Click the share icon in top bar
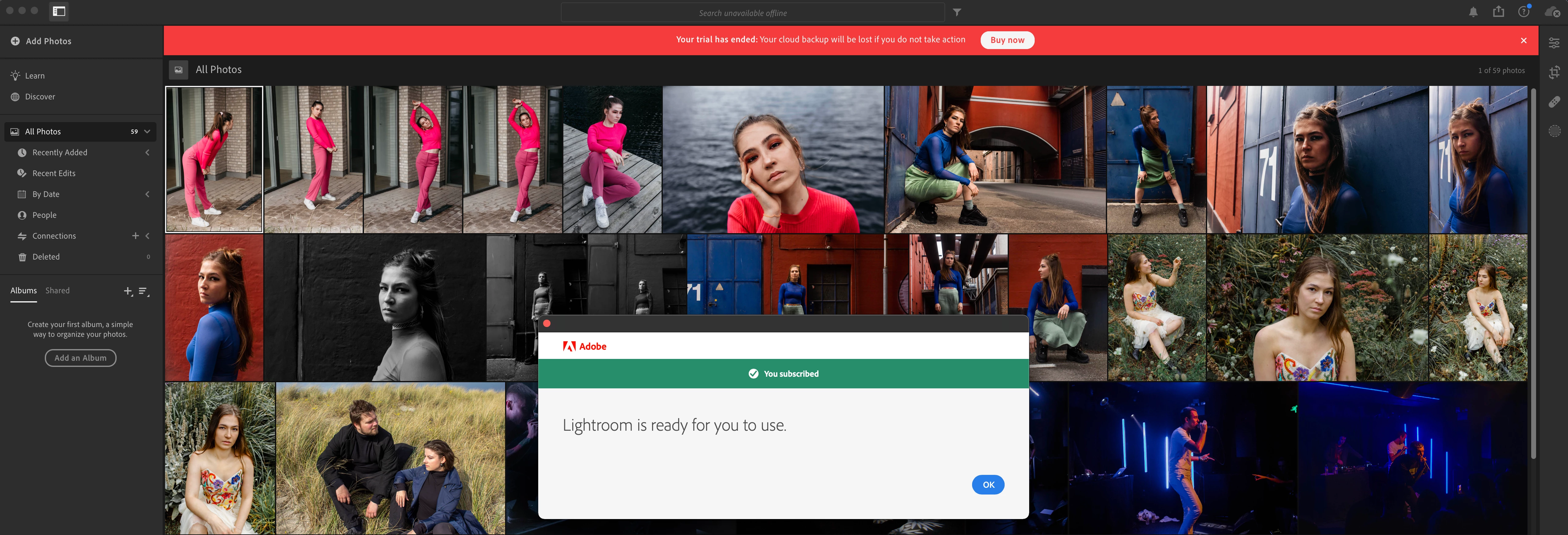This screenshot has width=1568, height=535. coord(1498,12)
